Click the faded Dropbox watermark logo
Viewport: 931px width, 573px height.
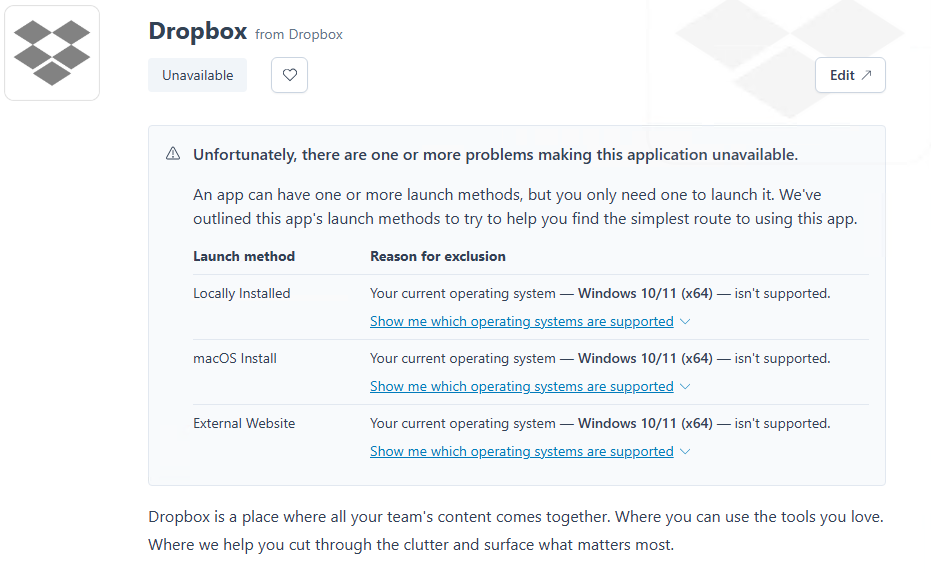[790, 50]
